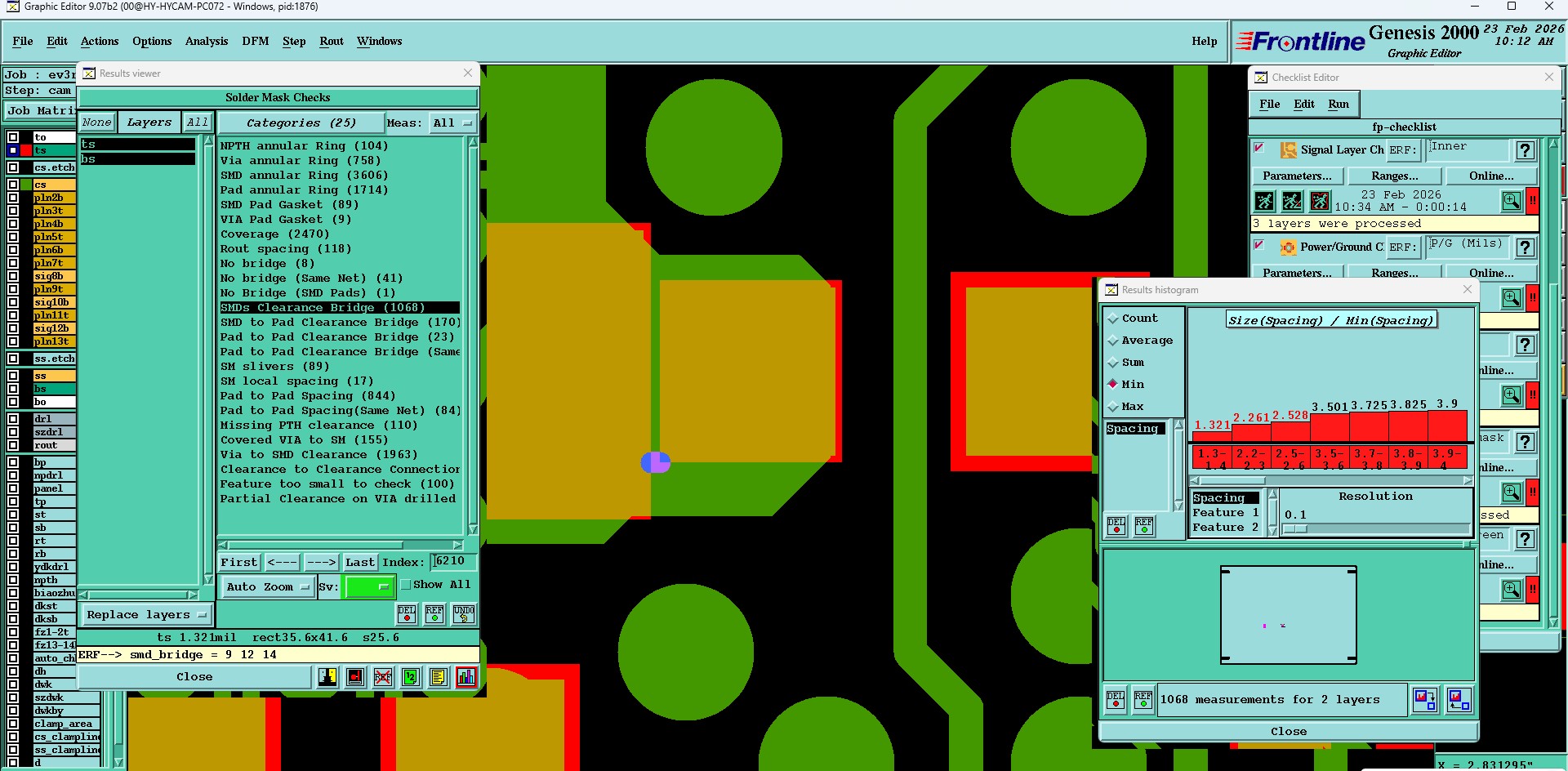Open the green Sv severity dropdown

coord(370,587)
